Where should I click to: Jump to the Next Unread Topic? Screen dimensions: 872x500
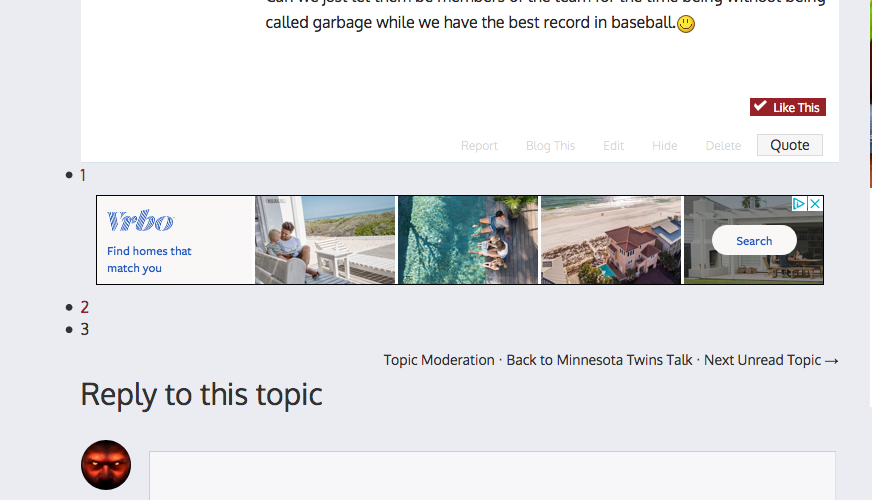(770, 360)
